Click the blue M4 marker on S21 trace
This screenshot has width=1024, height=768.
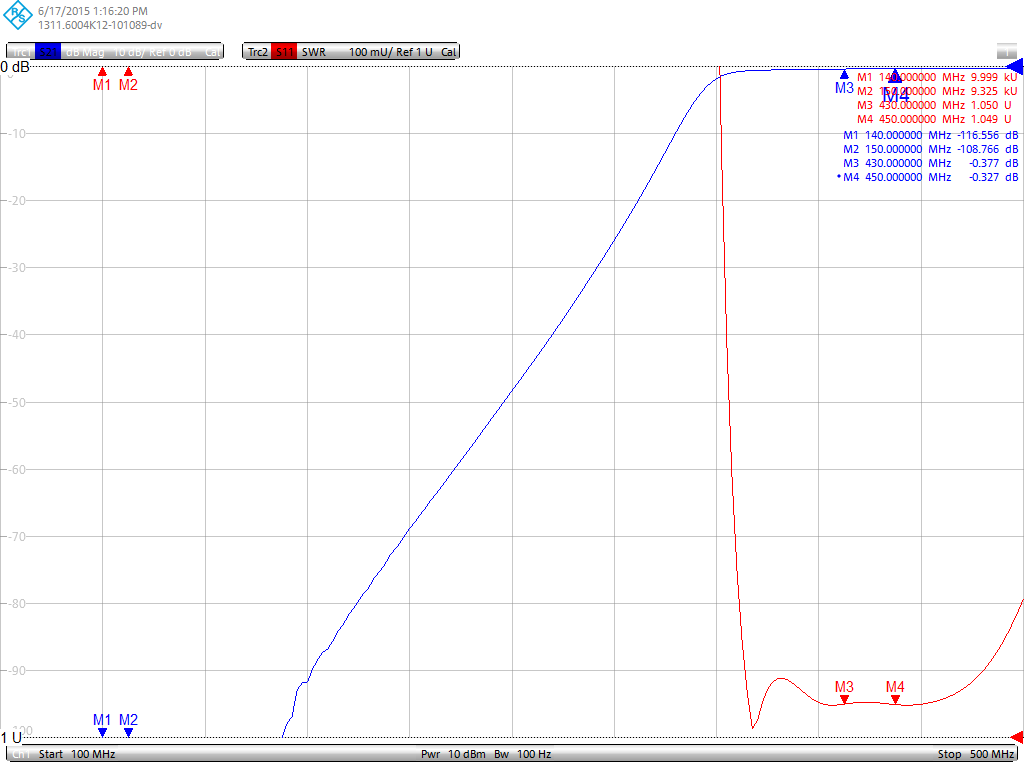895,87
